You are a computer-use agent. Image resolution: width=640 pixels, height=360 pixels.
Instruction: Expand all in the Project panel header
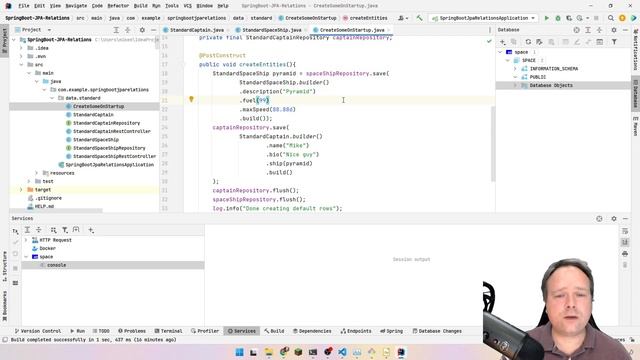pyautogui.click(x=116, y=30)
